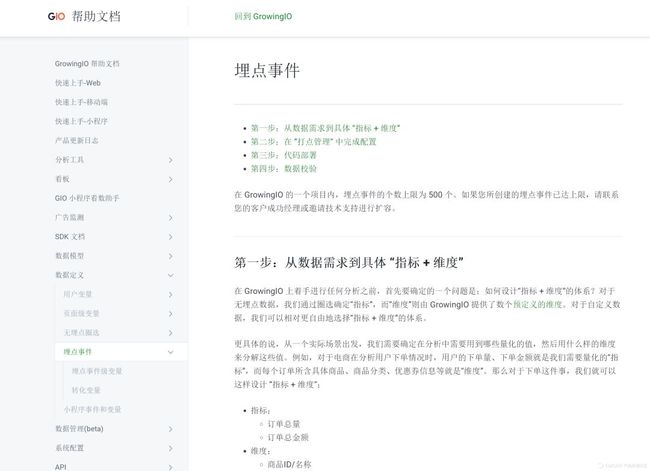Open 转化变量 sub-page
The image size is (650, 471).
click(x=86, y=390)
